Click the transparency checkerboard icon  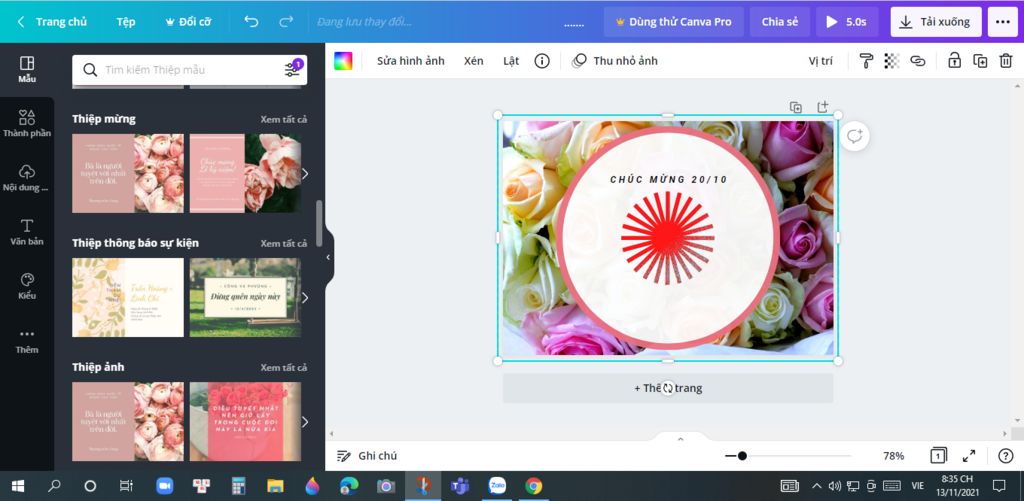[x=891, y=61]
